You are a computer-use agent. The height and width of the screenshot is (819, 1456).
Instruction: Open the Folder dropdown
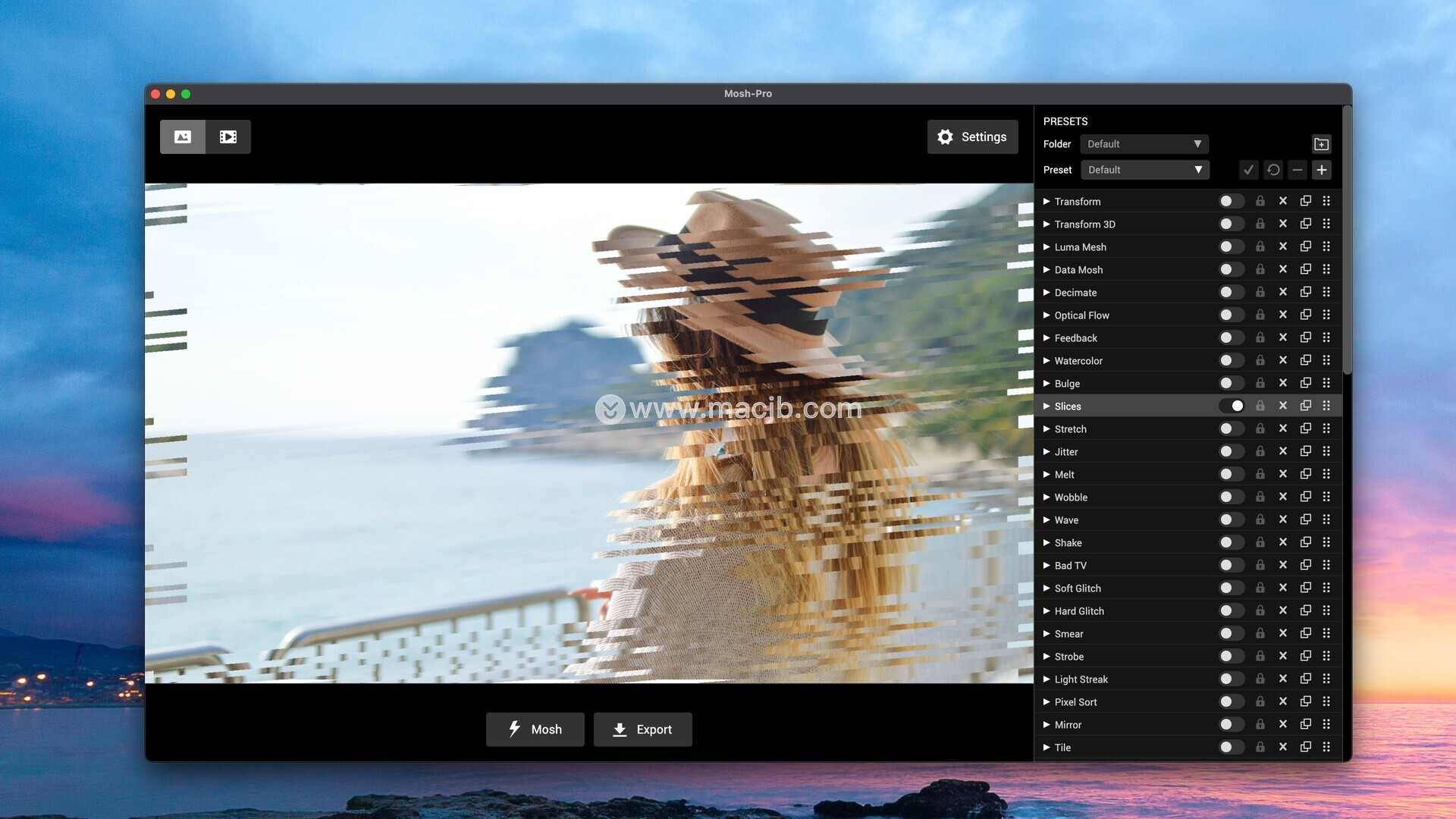click(x=1144, y=144)
